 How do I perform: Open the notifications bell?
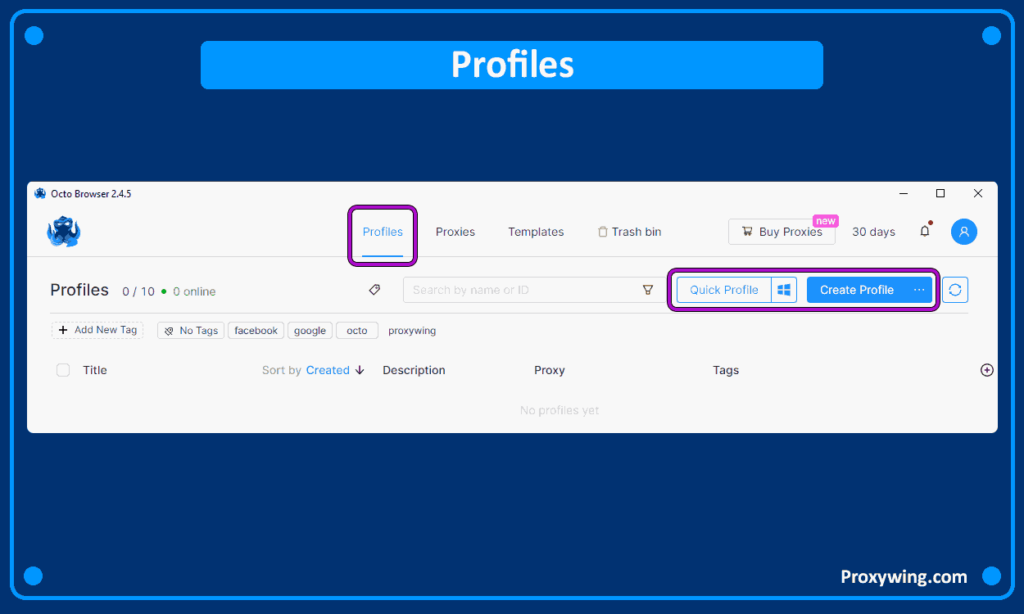coord(924,232)
